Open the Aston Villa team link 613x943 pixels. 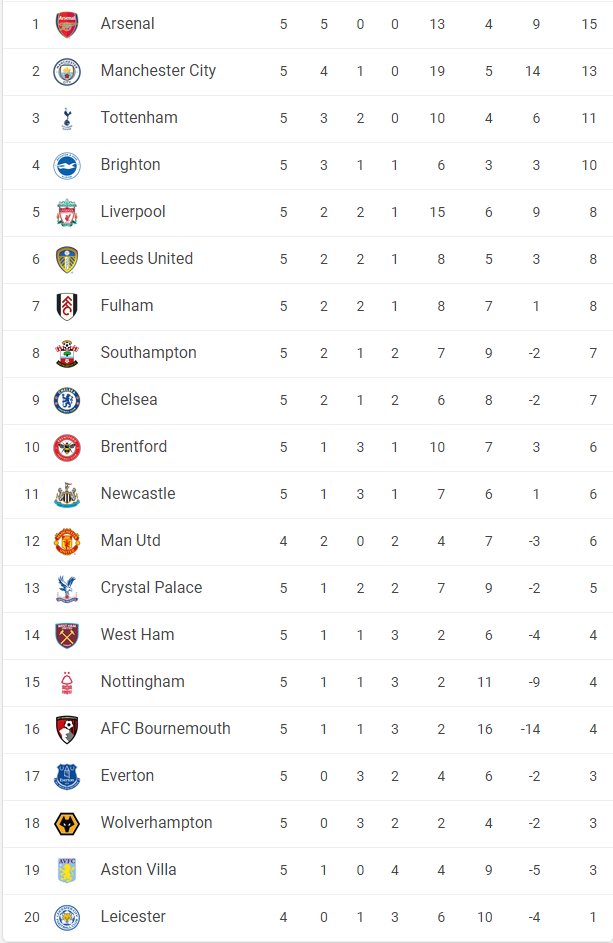click(138, 870)
